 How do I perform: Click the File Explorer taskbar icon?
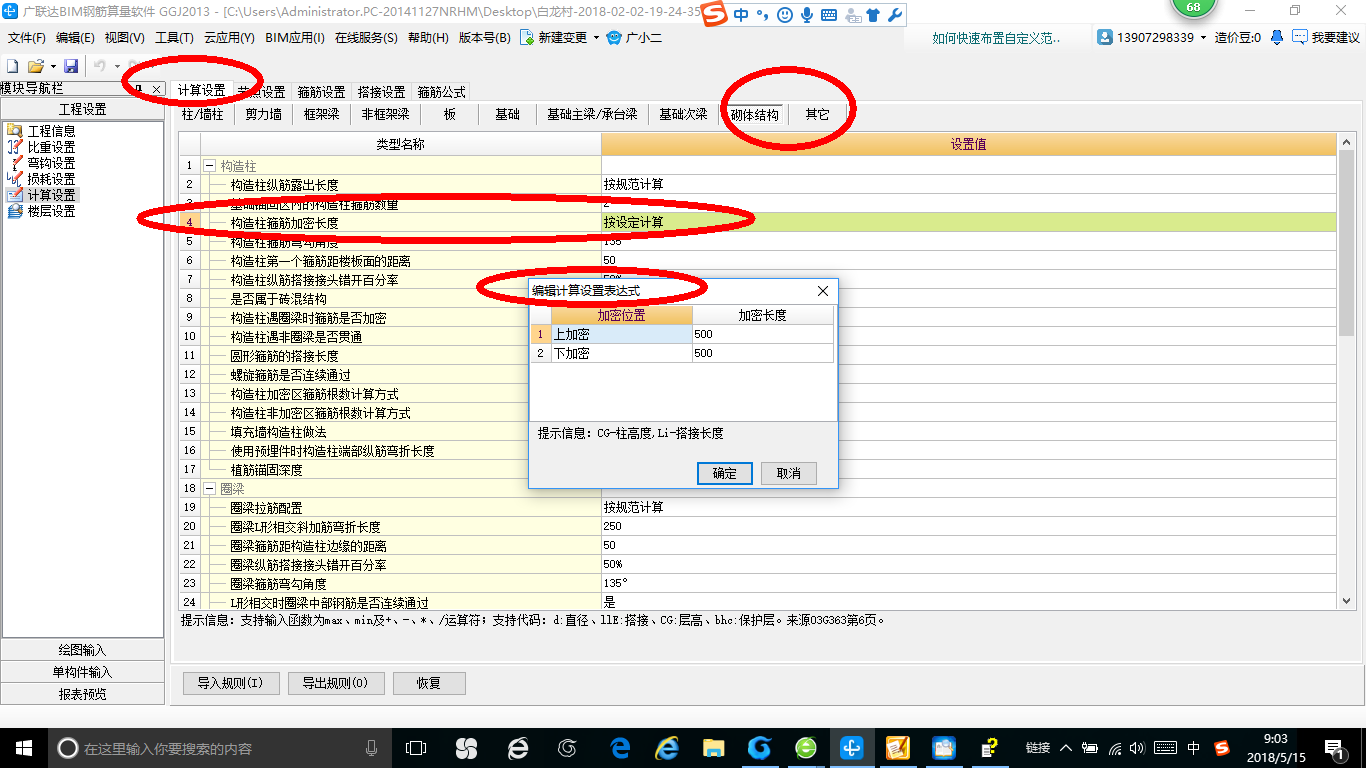tap(713, 748)
